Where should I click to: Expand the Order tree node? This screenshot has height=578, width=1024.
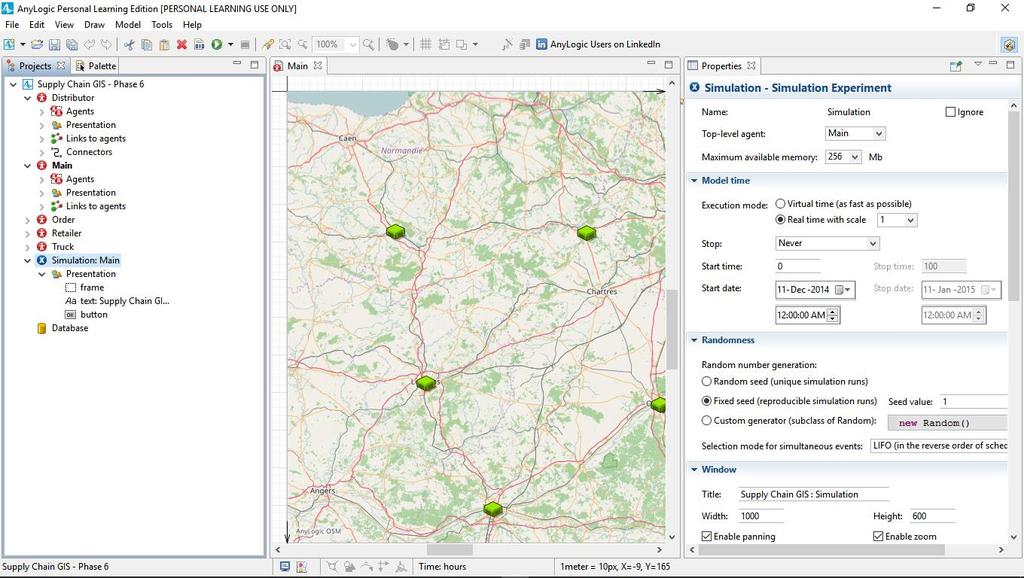point(27,220)
